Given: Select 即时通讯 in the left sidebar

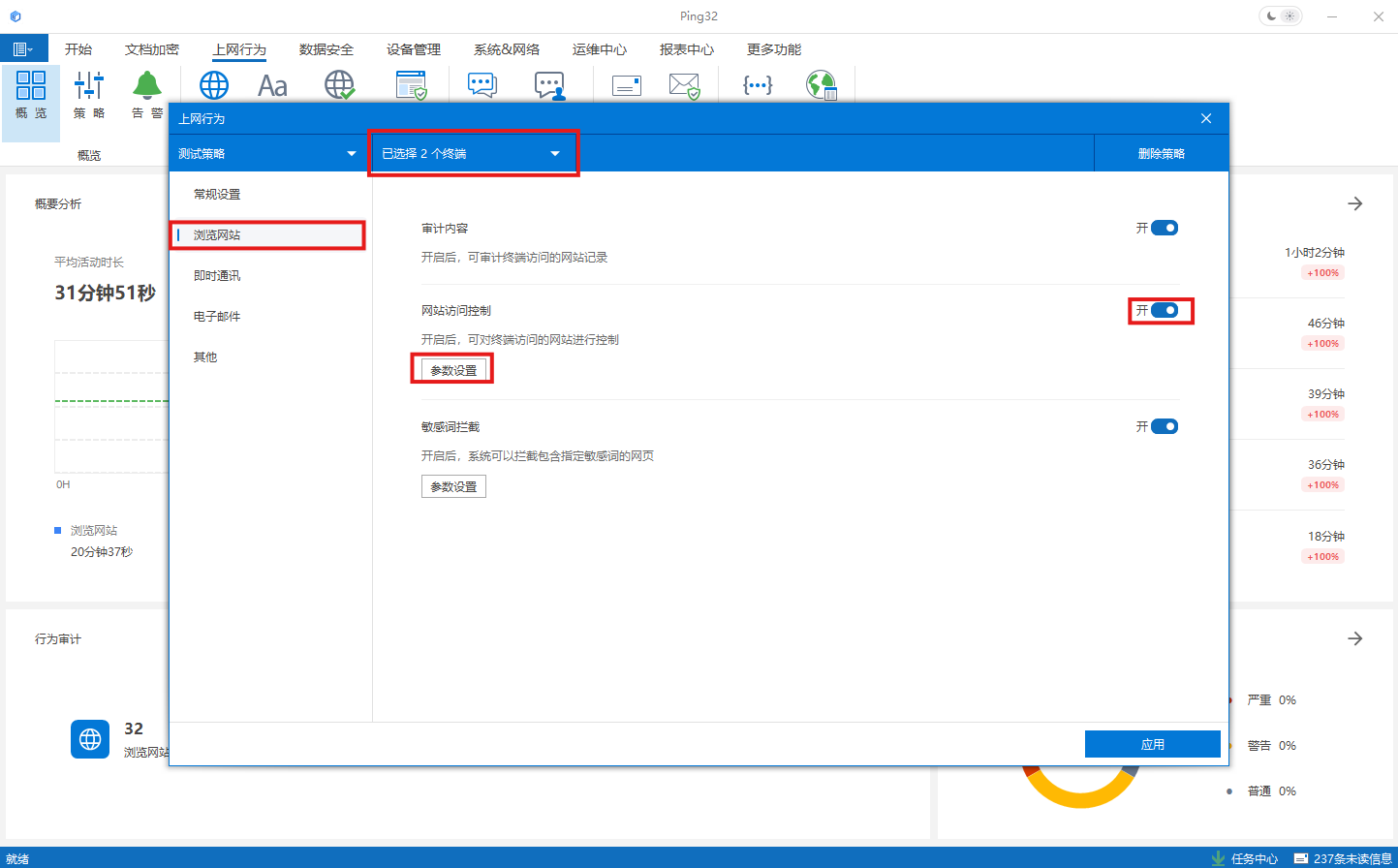Looking at the screenshot, I should [217, 276].
